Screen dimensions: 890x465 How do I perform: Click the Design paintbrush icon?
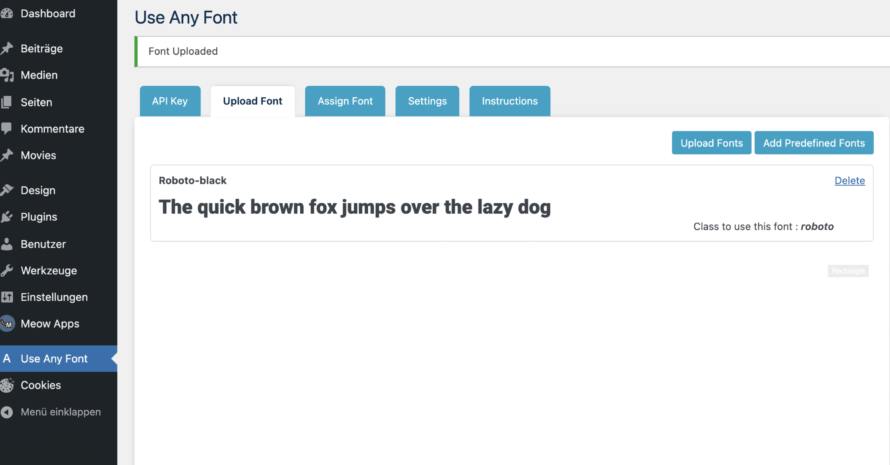[7, 190]
